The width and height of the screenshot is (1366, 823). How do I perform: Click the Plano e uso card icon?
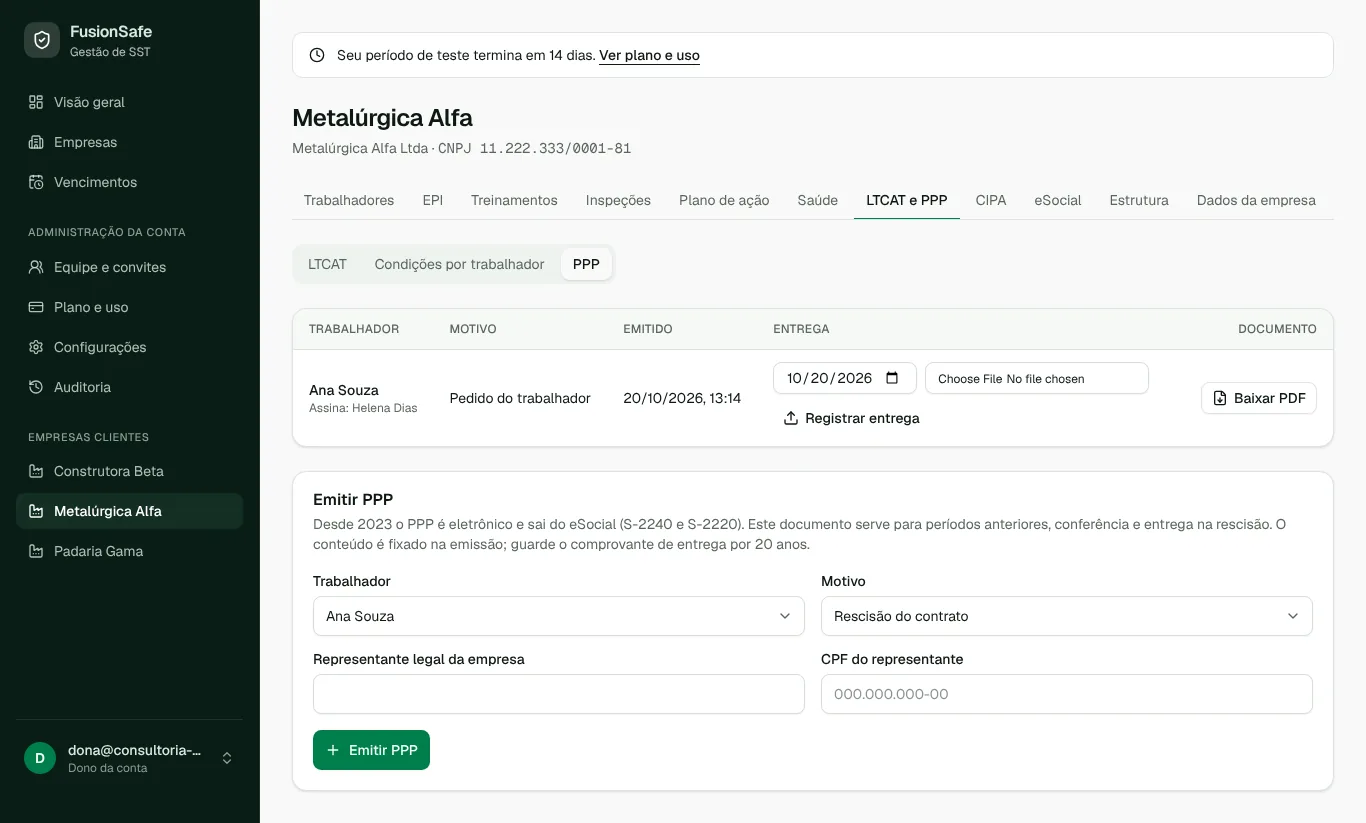36,307
